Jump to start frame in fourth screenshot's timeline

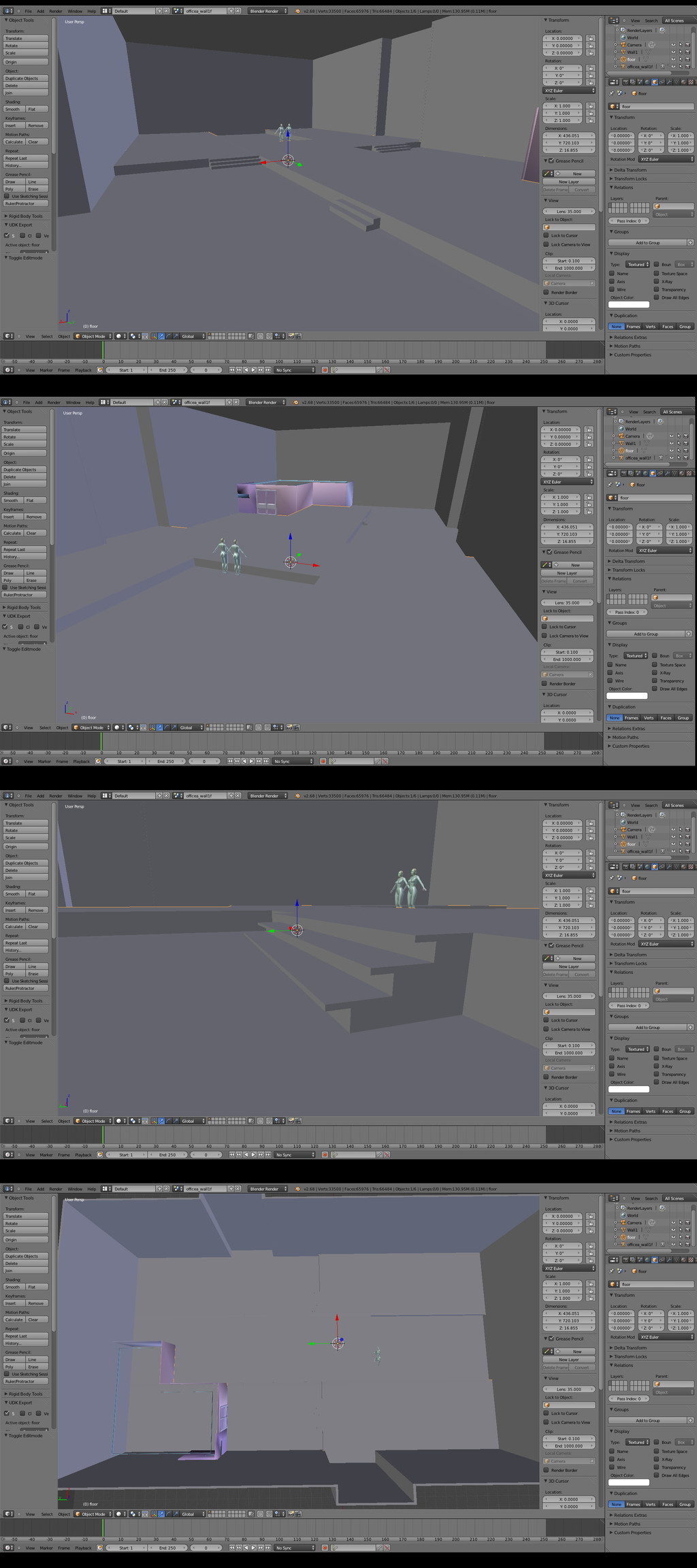pos(231,1548)
